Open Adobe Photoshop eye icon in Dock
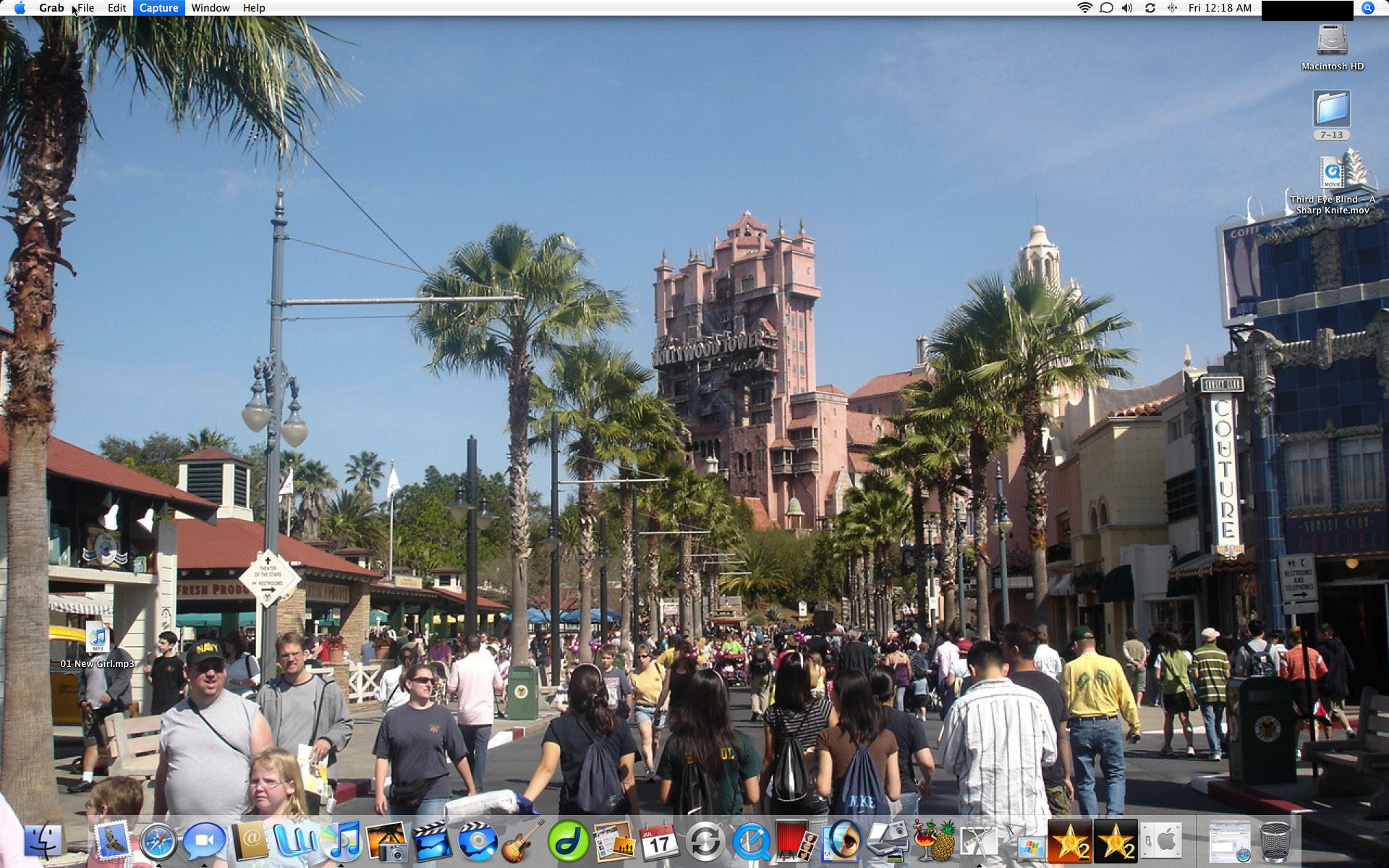 coord(842,842)
